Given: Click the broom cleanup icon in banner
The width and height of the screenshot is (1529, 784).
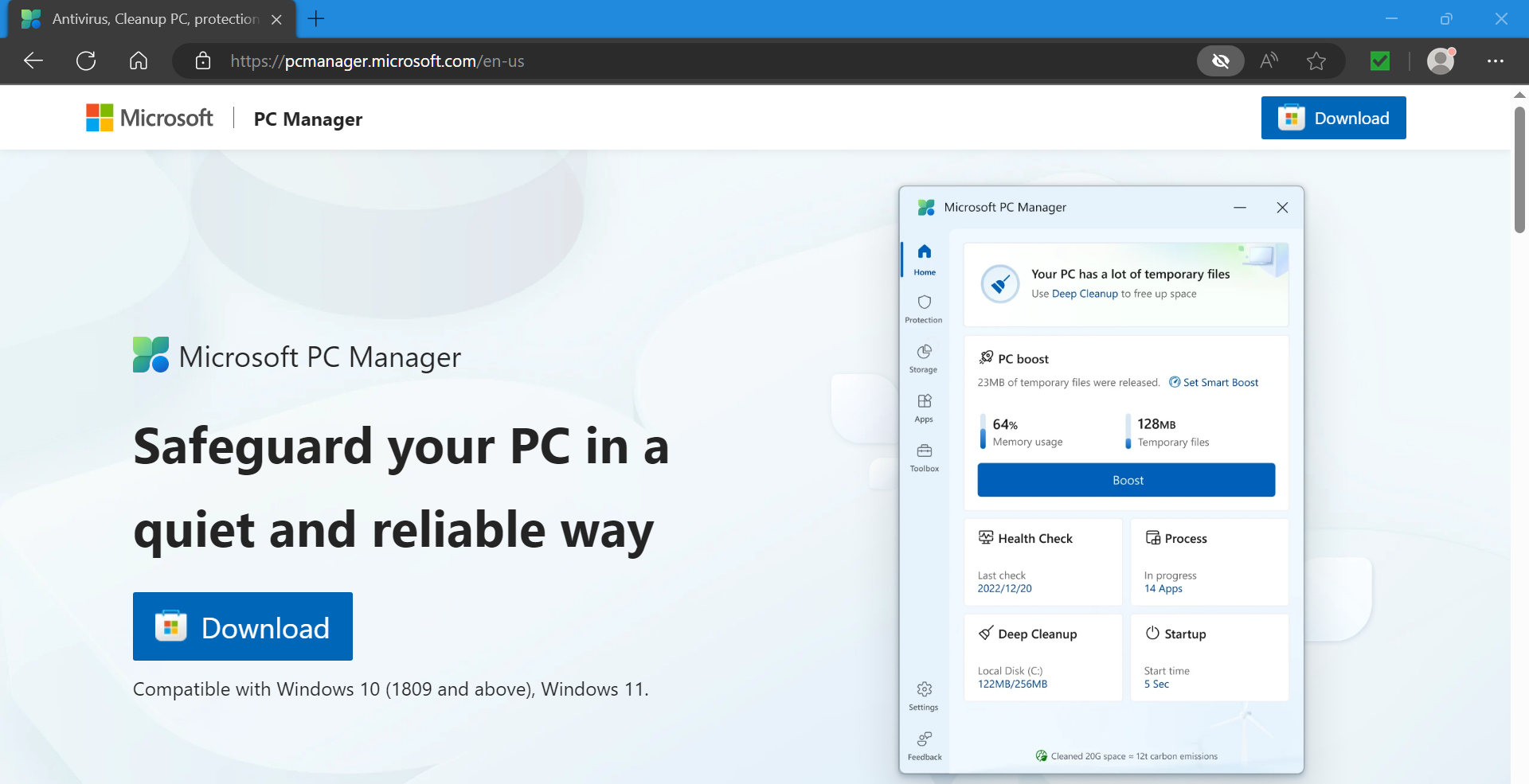Looking at the screenshot, I should click(1000, 283).
